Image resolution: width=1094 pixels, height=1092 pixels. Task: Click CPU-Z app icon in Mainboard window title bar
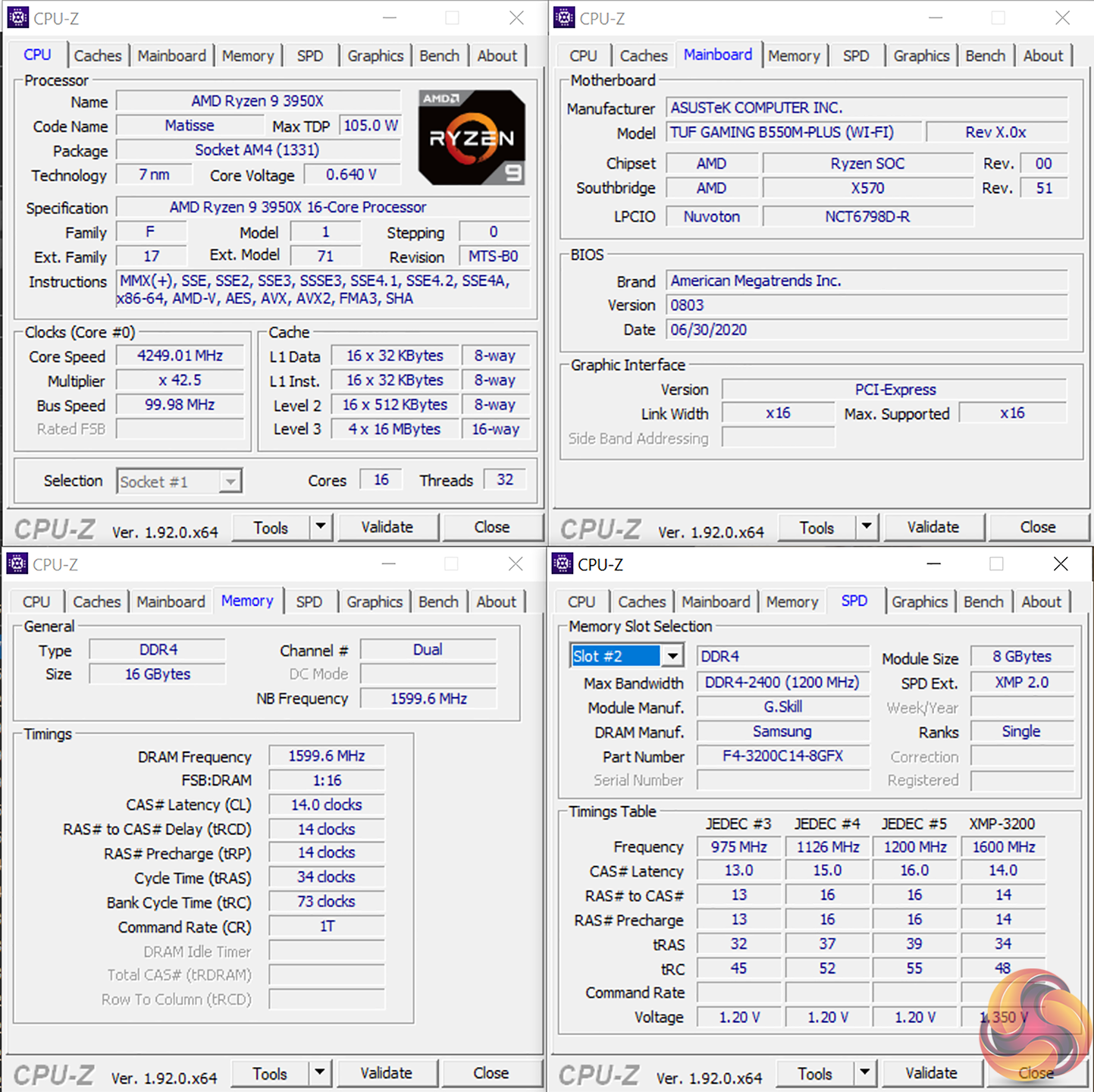coord(564,17)
